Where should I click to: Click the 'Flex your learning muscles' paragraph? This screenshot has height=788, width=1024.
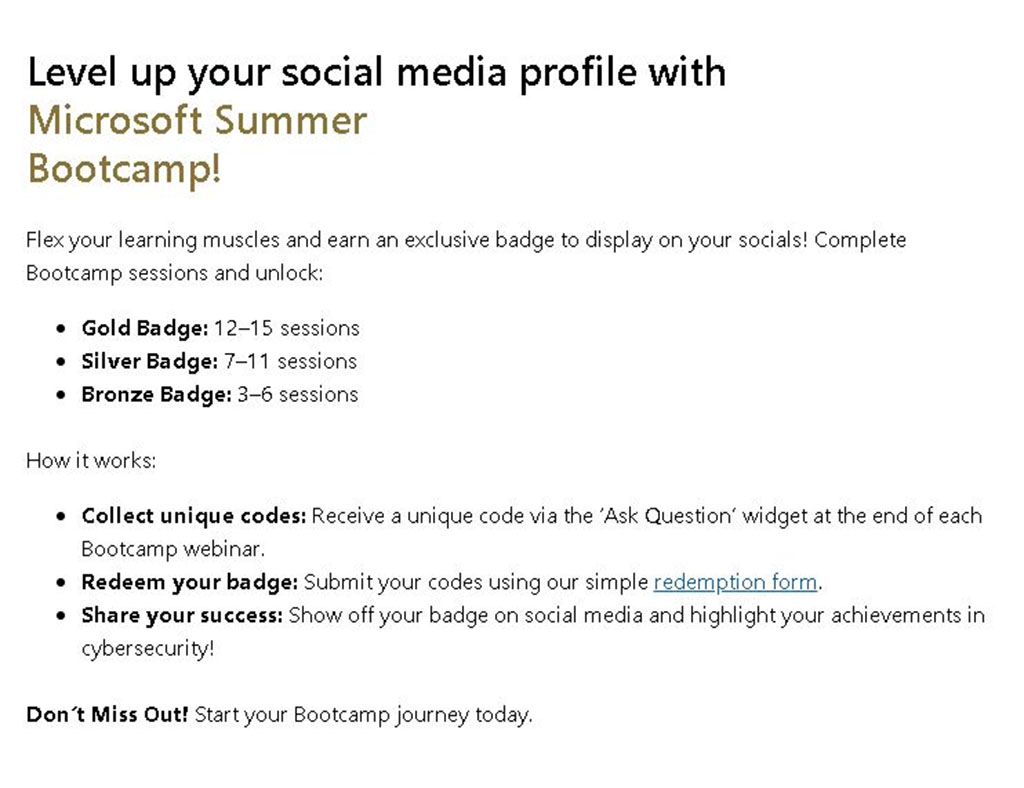(466, 256)
